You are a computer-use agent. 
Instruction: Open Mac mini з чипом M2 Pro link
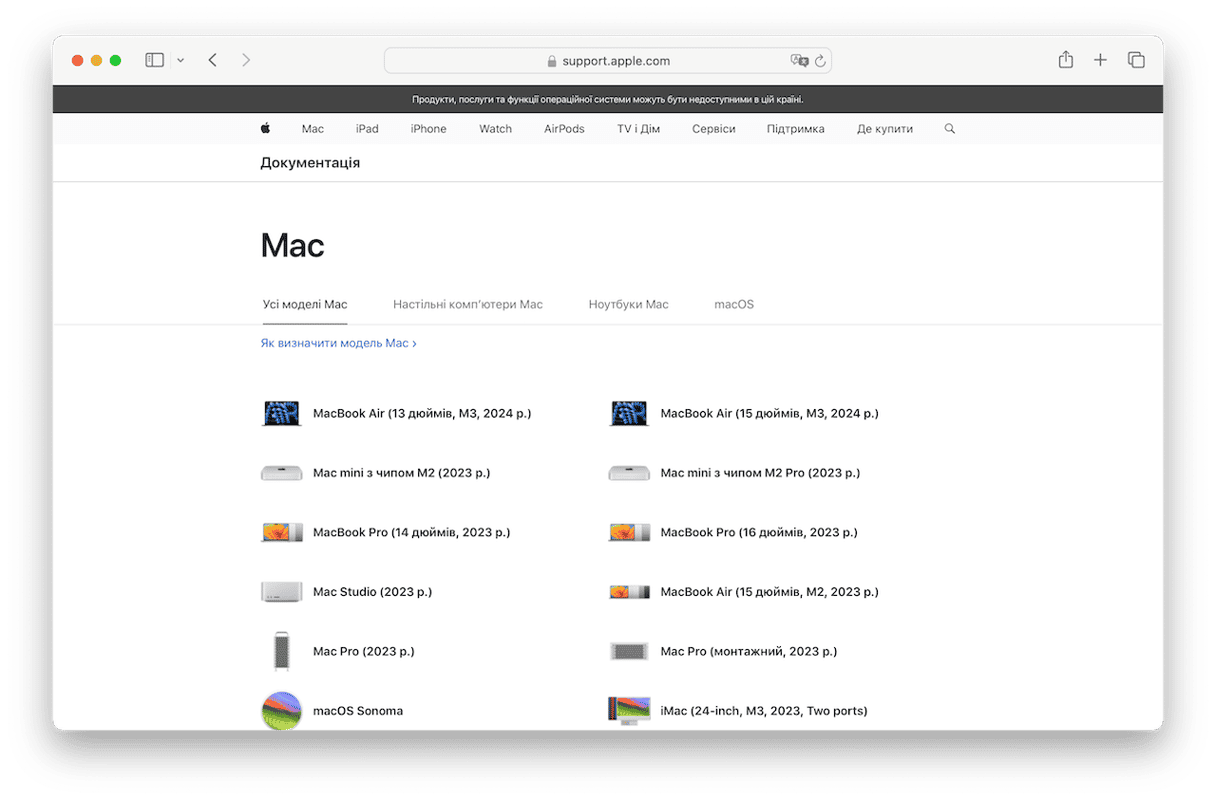point(760,473)
